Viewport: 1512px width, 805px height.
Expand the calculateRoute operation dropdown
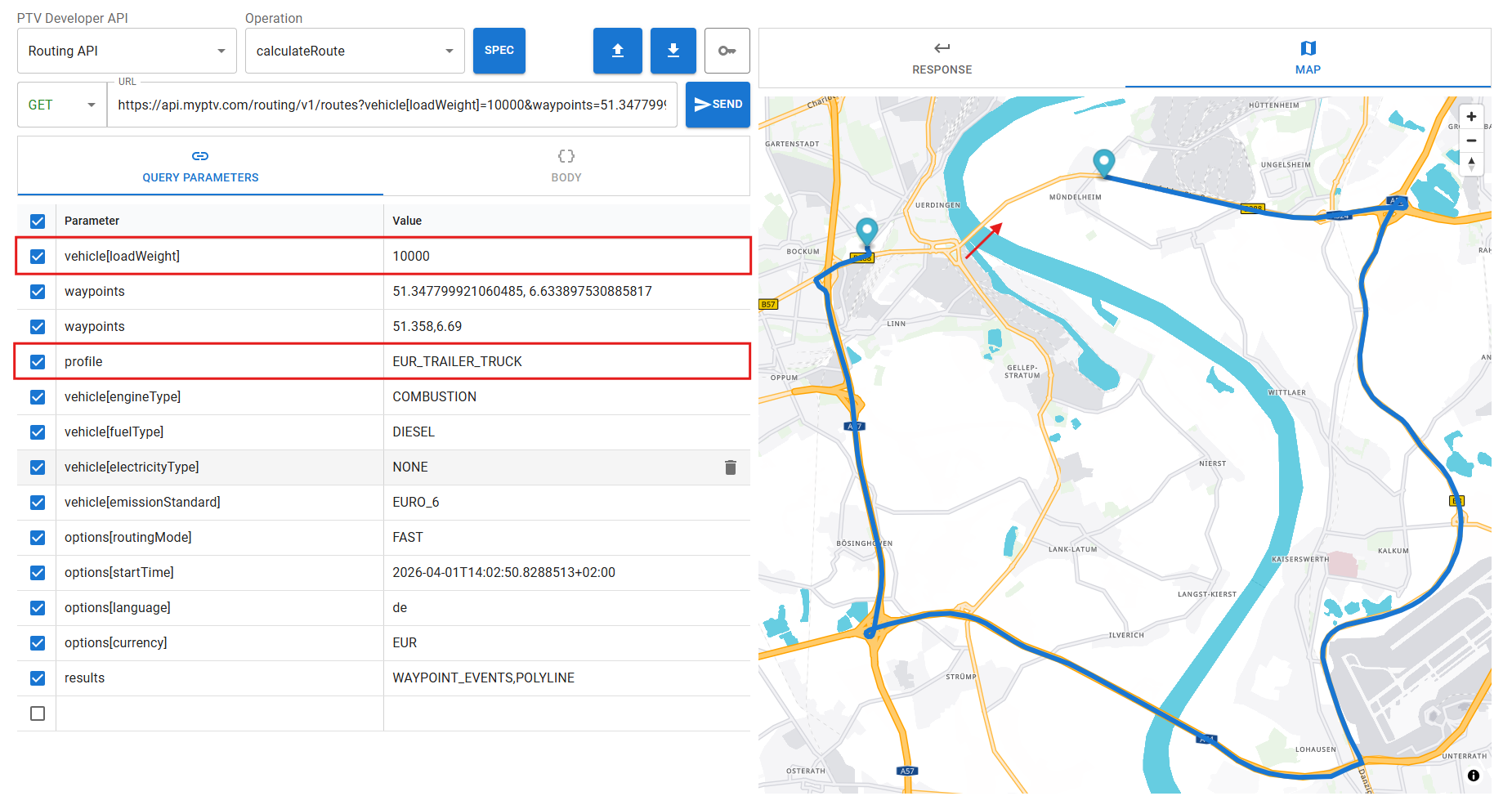pos(355,51)
